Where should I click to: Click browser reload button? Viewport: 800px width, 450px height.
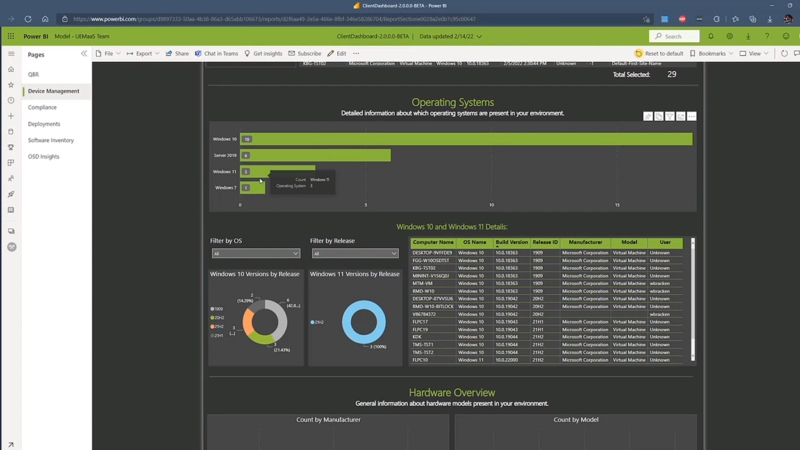click(x=28, y=19)
